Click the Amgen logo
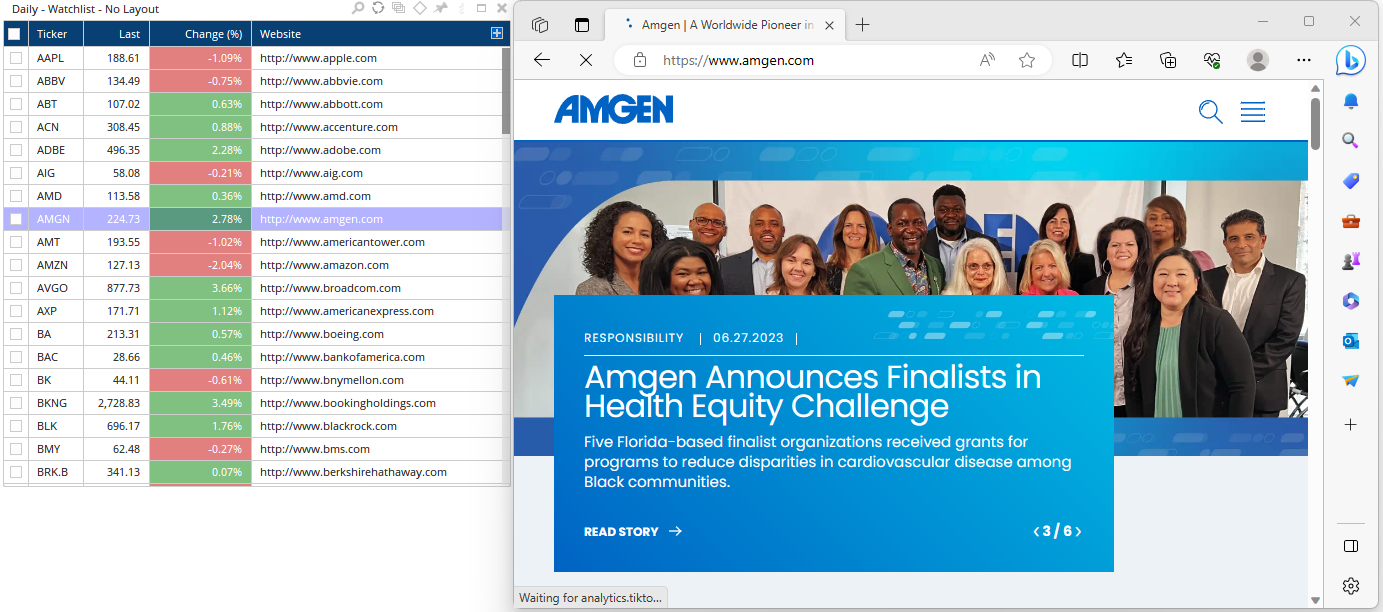The height and width of the screenshot is (612, 1383). pyautogui.click(x=614, y=109)
